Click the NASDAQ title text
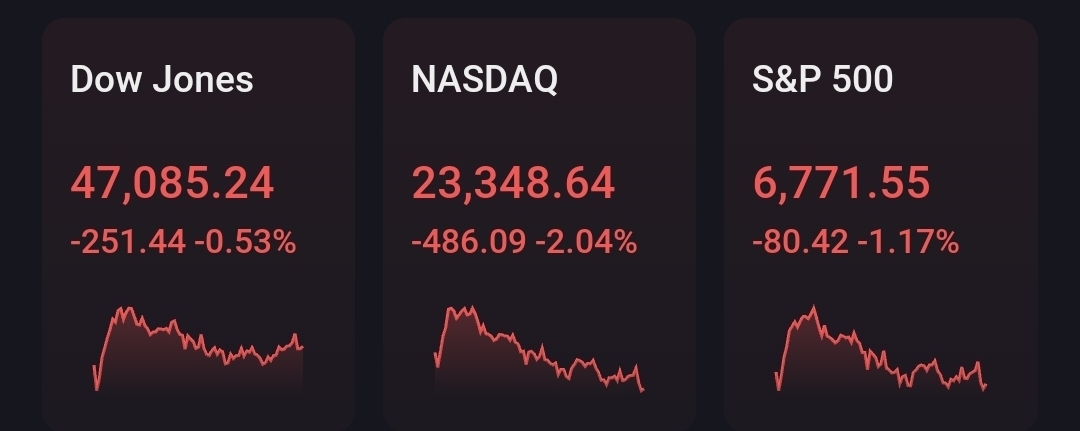Viewport: 1080px width, 431px height. click(x=484, y=80)
